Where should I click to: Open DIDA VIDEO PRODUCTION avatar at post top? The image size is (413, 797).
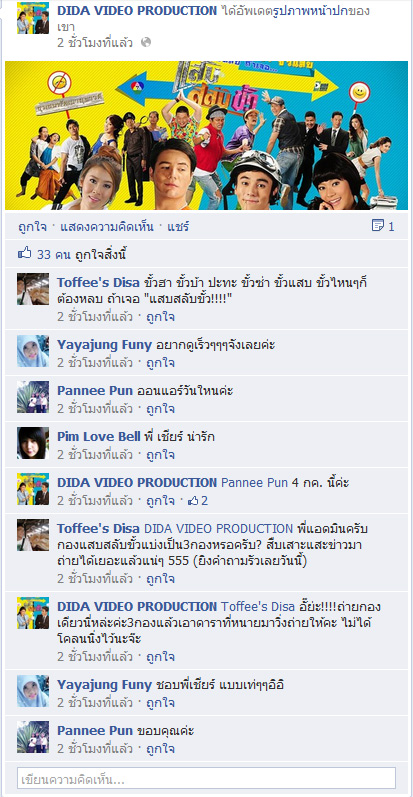[x=33, y=18]
